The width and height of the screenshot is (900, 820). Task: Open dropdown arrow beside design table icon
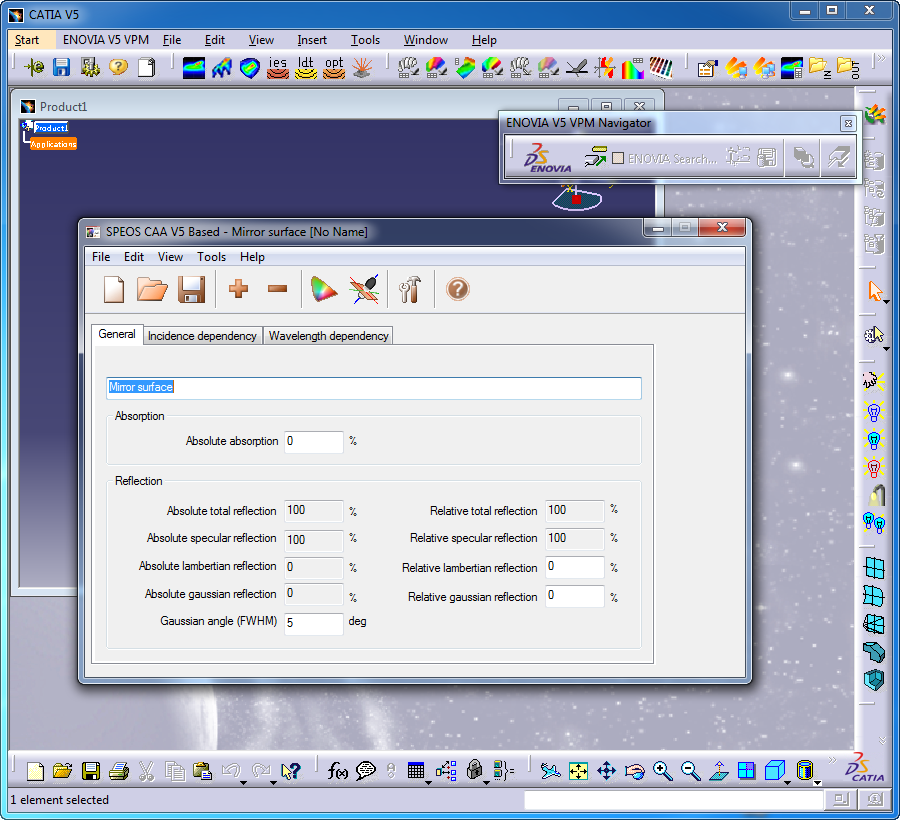[x=428, y=783]
